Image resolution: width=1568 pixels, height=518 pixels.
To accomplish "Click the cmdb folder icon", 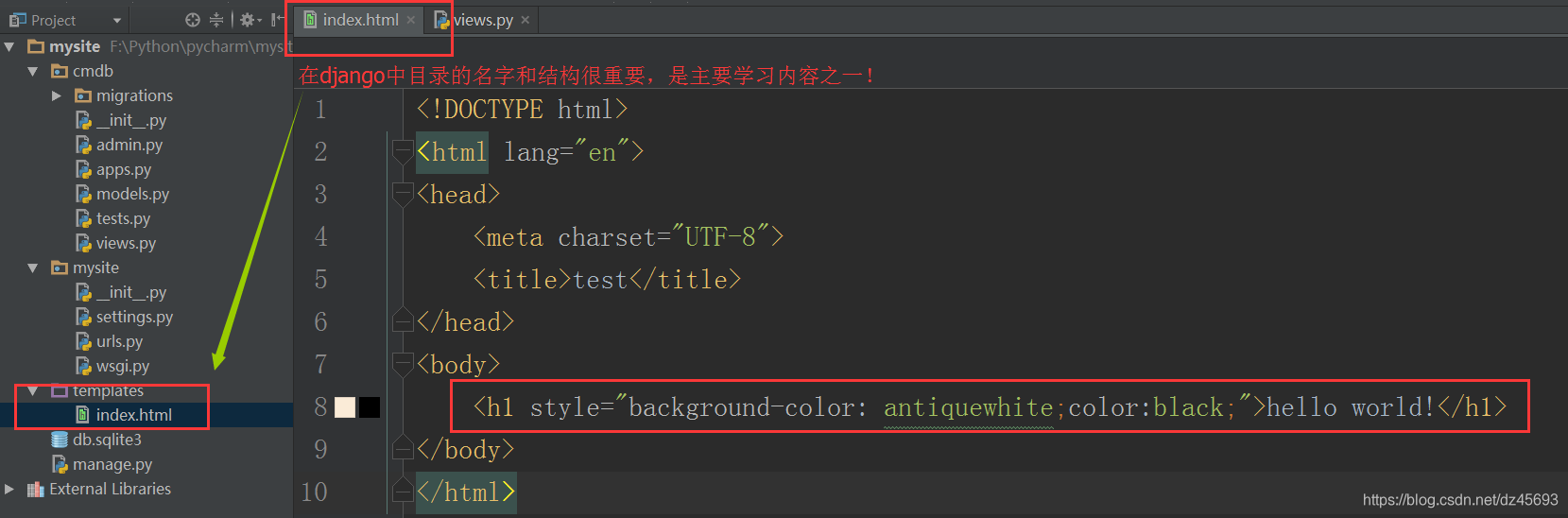I will [x=60, y=71].
